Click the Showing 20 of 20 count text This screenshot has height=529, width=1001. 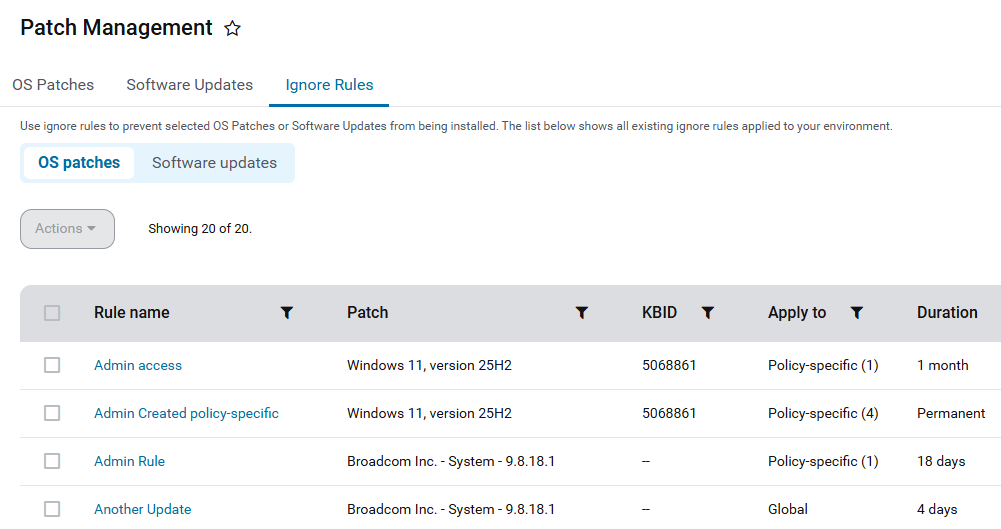pos(200,228)
